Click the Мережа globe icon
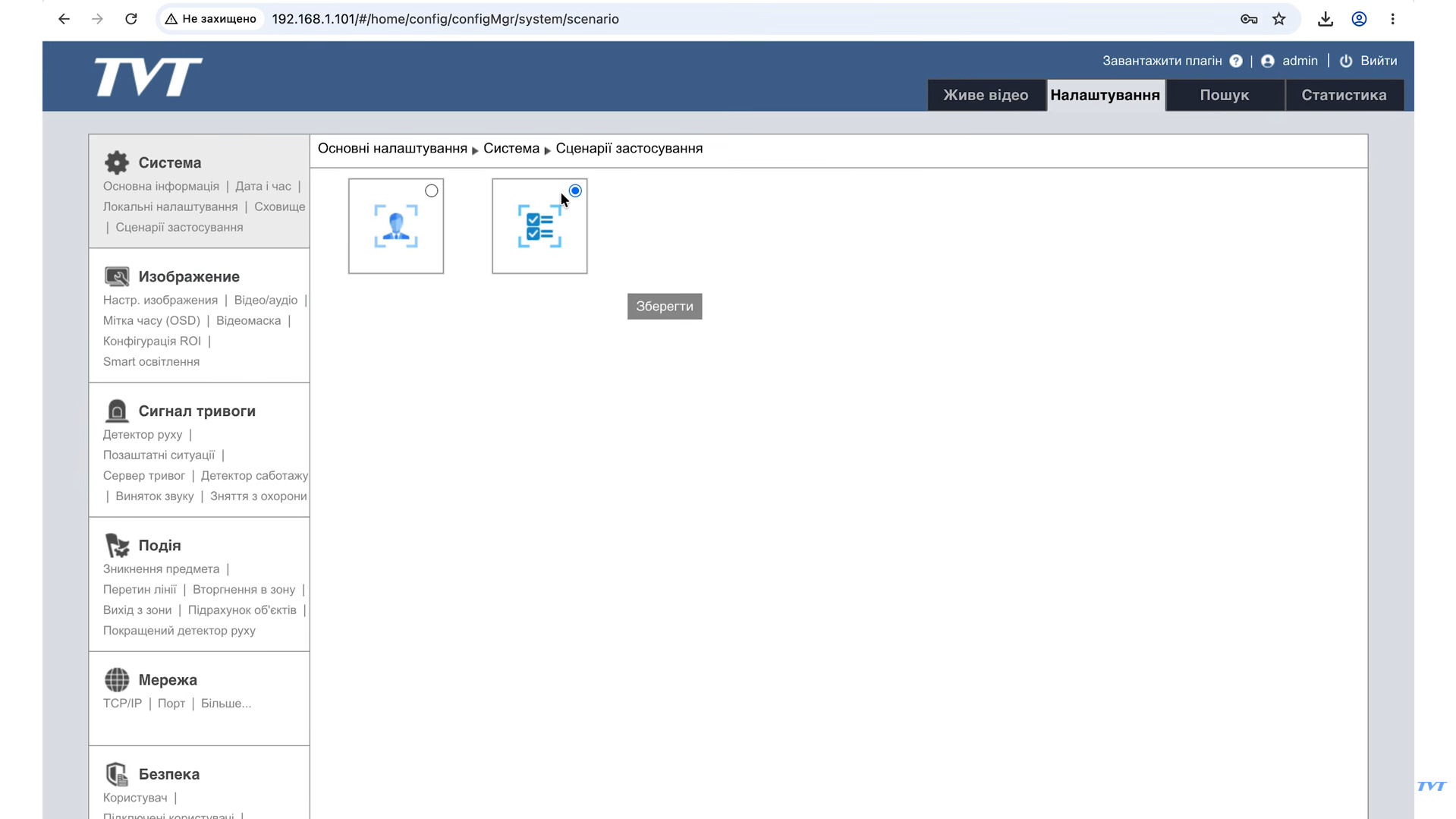The height and width of the screenshot is (819, 1456). [x=117, y=679]
